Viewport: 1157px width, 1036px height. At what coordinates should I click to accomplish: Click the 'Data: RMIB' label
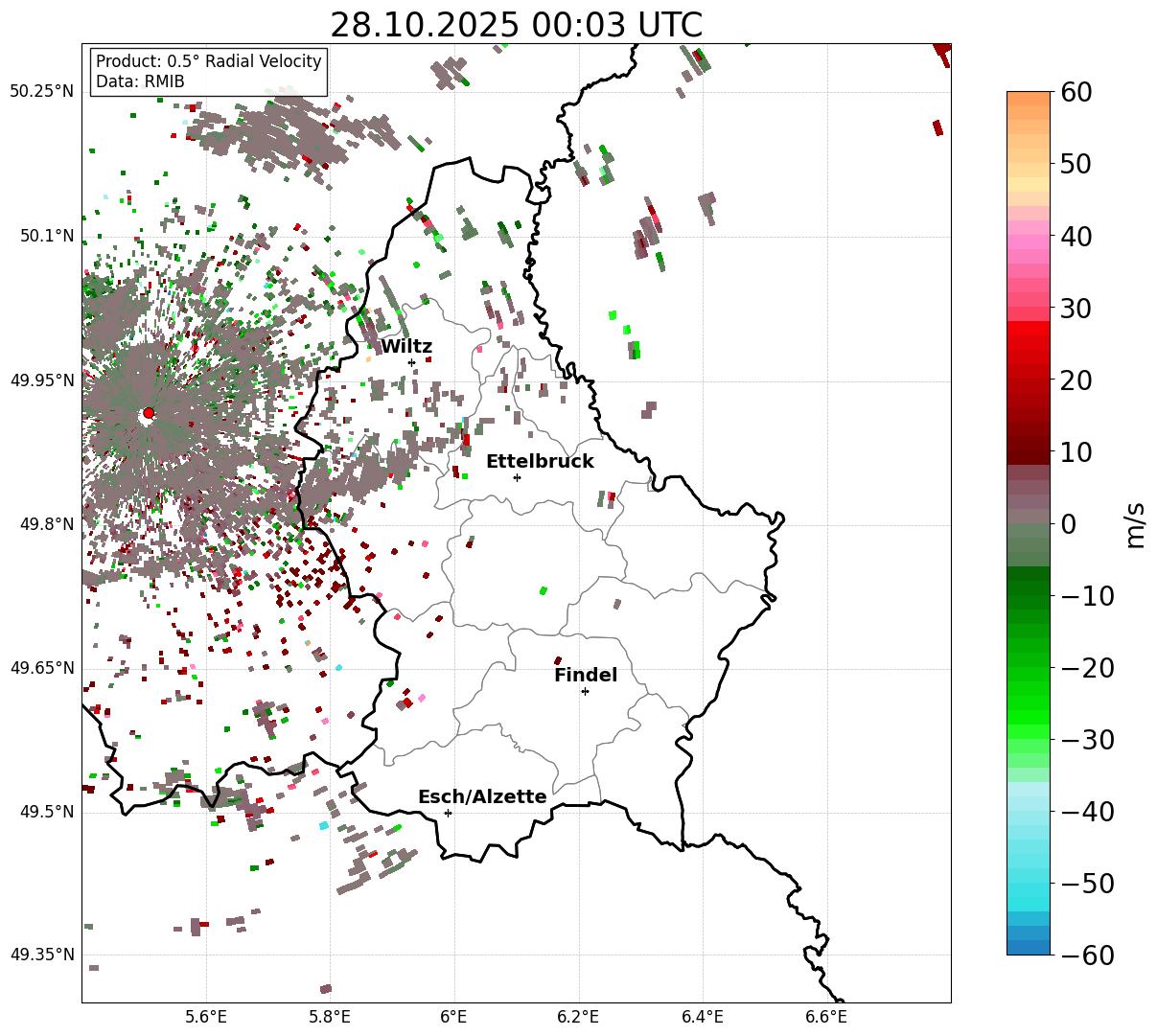(x=140, y=81)
